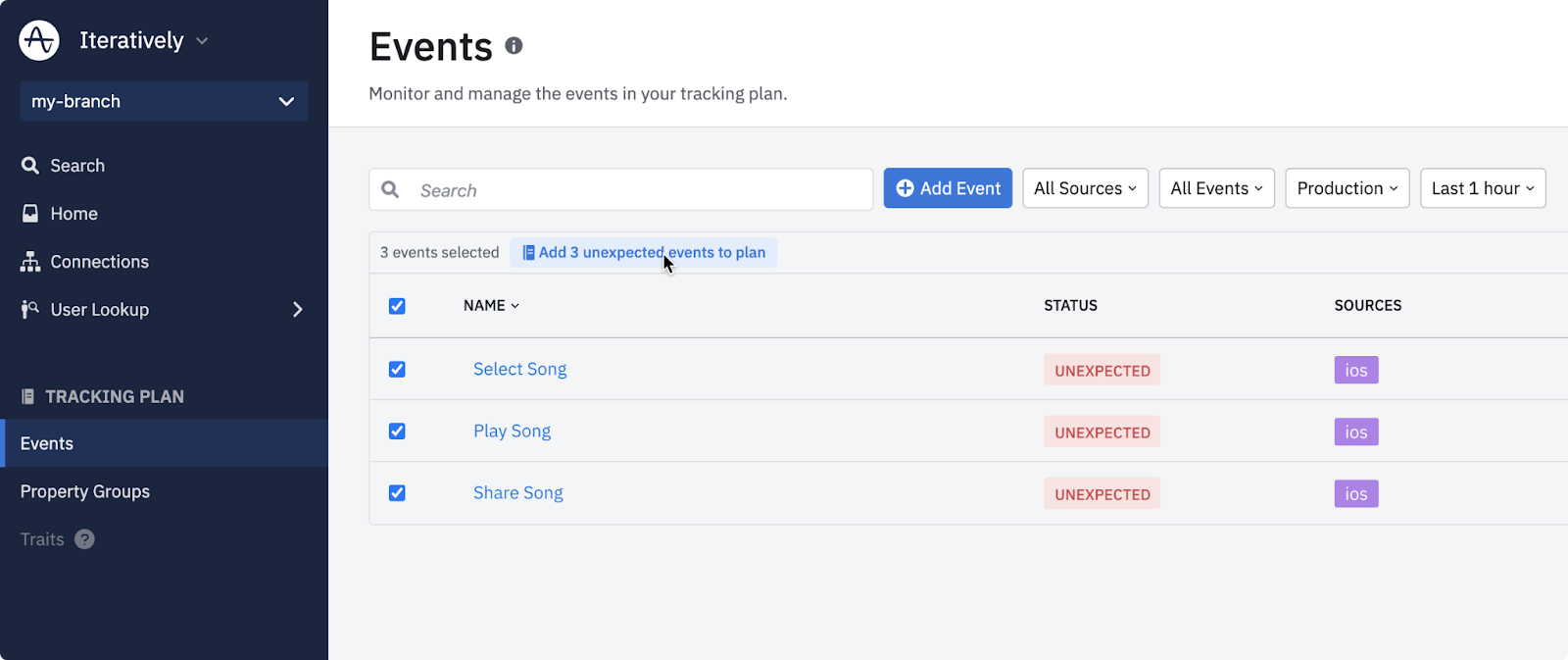This screenshot has height=660, width=1568.
Task: Click the info icon beside Events title
Action: pyautogui.click(x=514, y=46)
